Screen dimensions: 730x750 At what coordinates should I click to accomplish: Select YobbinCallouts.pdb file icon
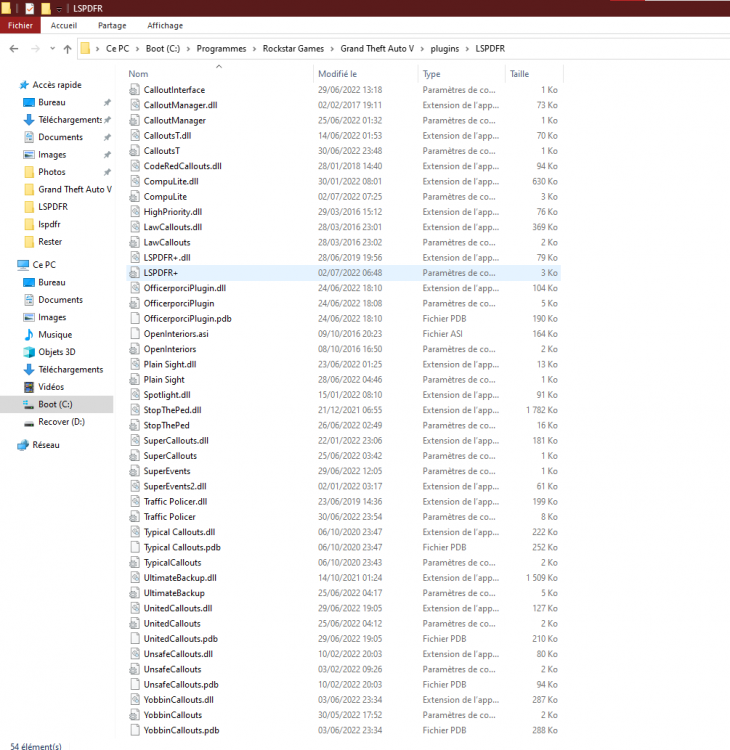click(135, 730)
